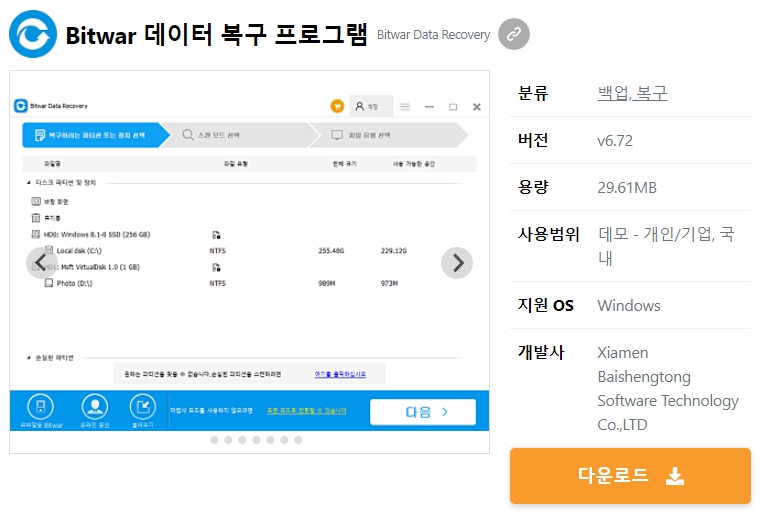762x513 pixels.
Task: Click the blue link in lost partition notice
Action: click(x=340, y=374)
